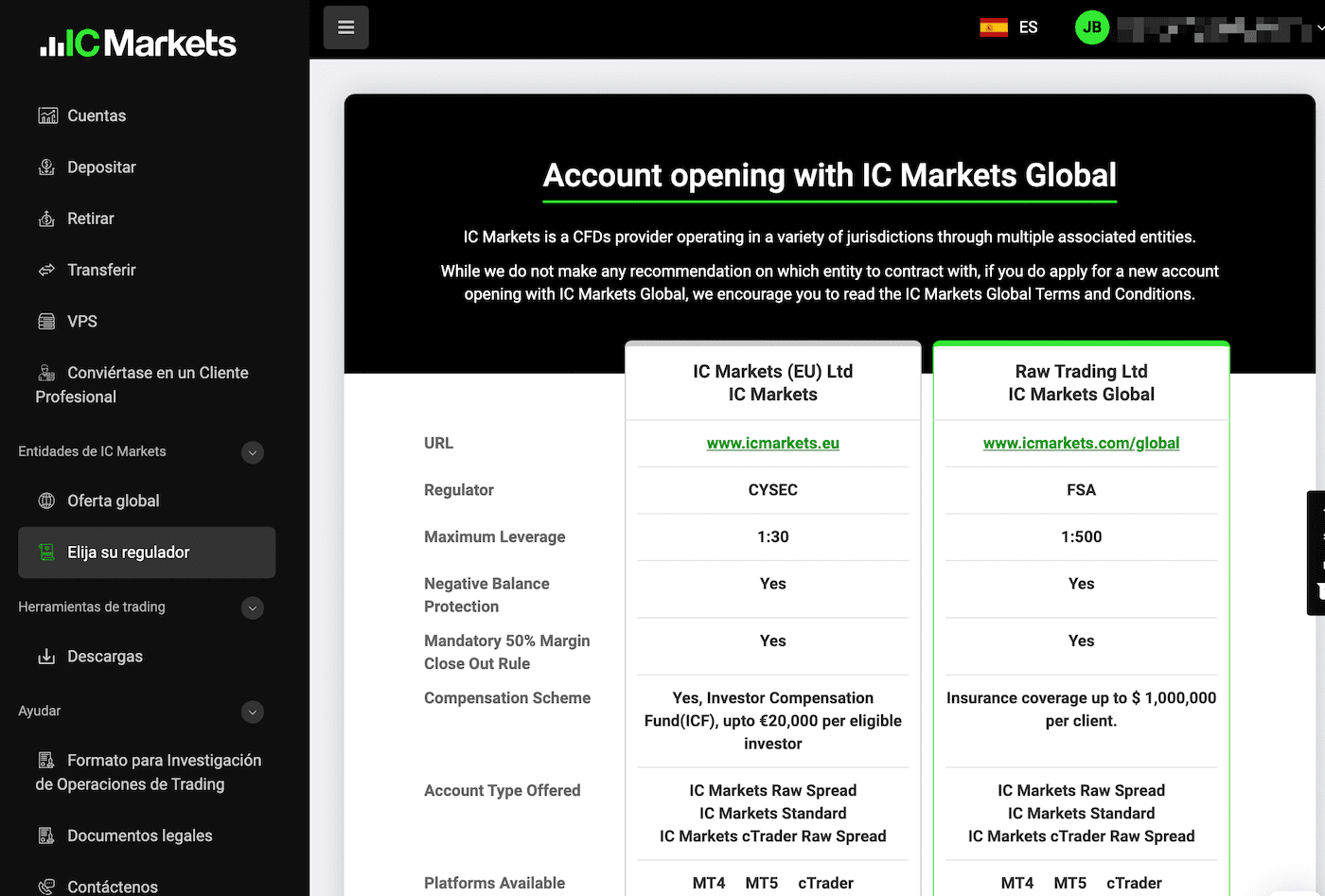Click the green JB avatar
This screenshot has width=1325, height=896.
click(1092, 27)
